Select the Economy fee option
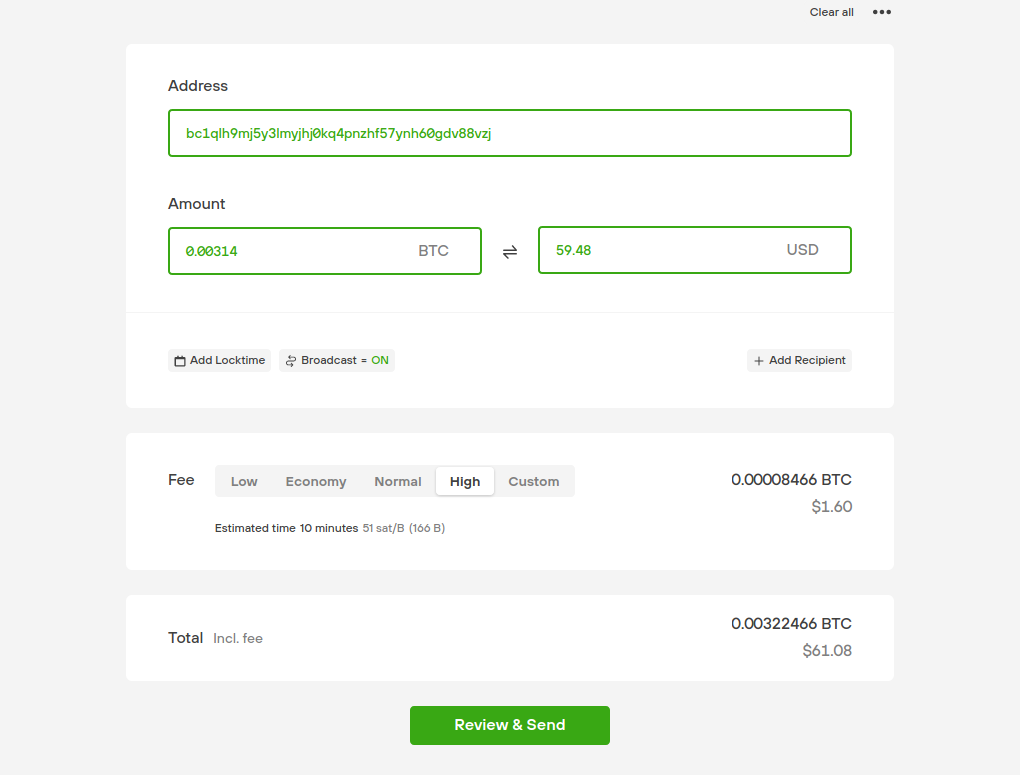 click(x=315, y=481)
